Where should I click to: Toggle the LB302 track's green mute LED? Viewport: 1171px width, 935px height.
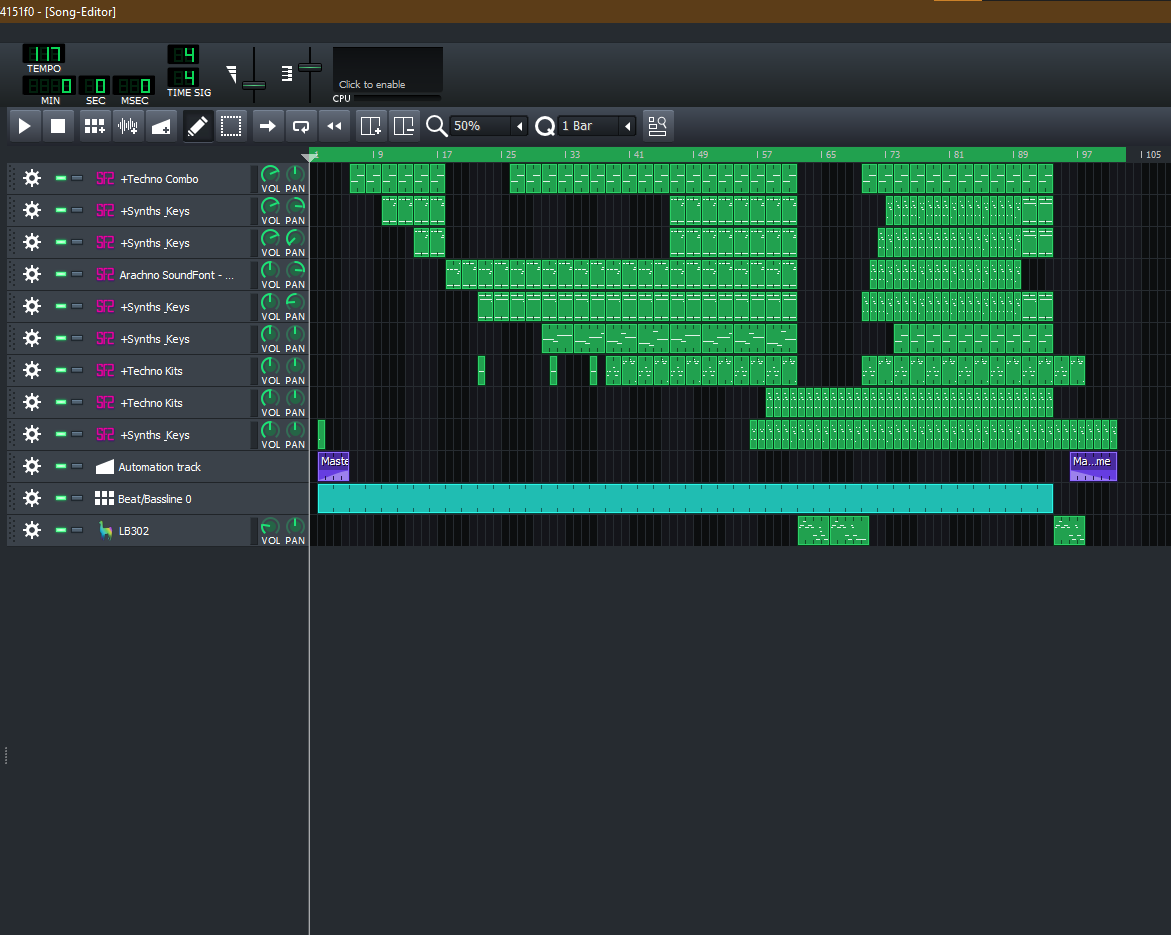click(x=61, y=531)
